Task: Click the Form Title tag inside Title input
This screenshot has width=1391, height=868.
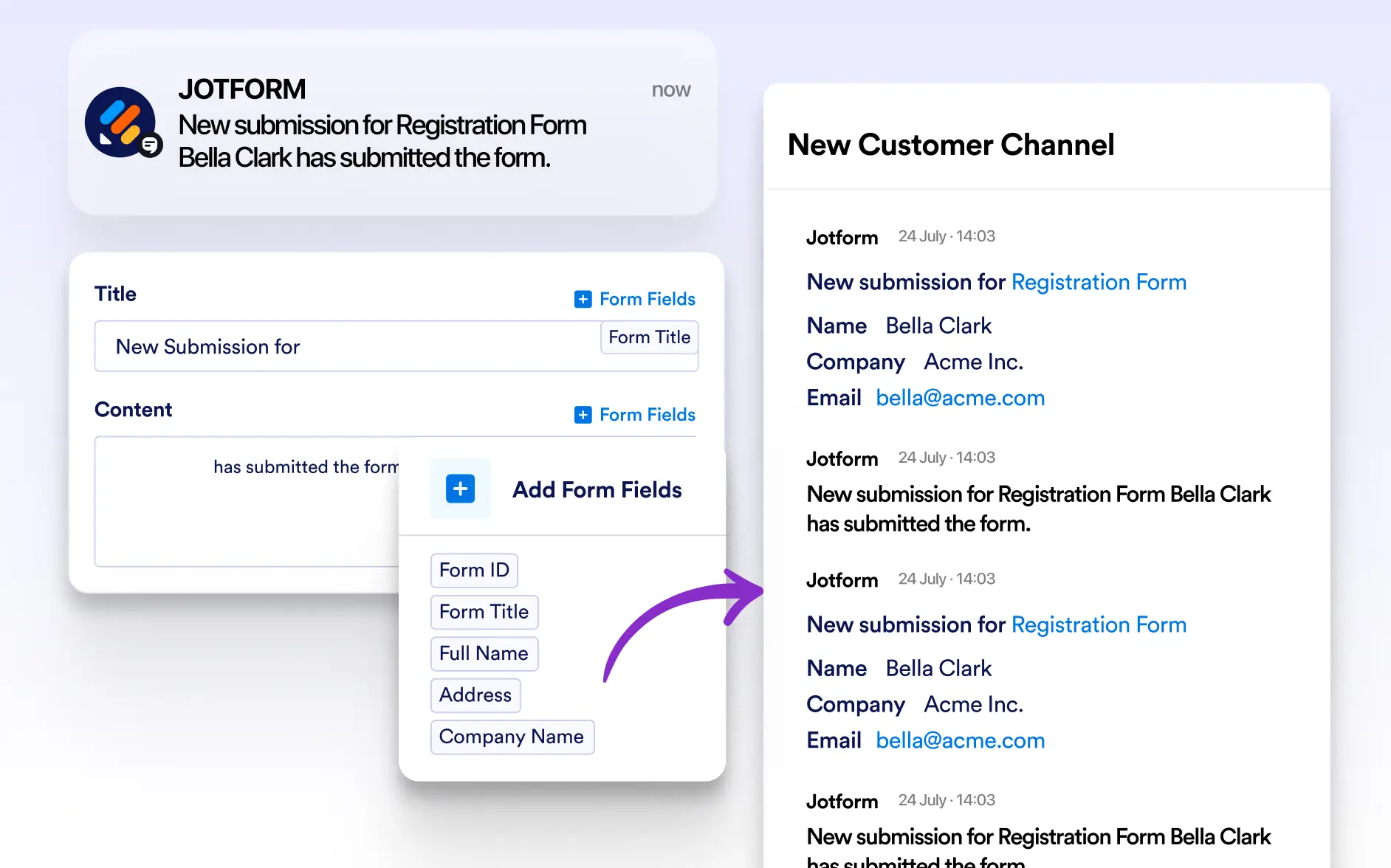Action: pyautogui.click(x=649, y=337)
